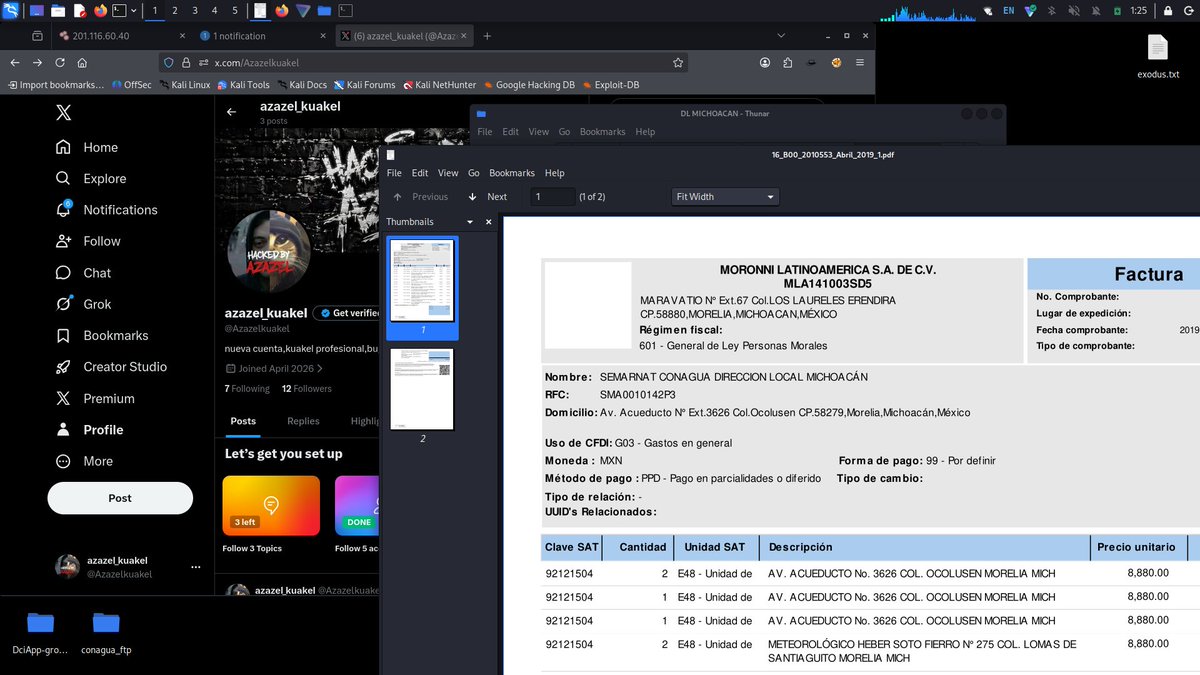The image size is (1200, 675).
Task: Open the account switcher three-dots menu
Action: (x=195, y=567)
